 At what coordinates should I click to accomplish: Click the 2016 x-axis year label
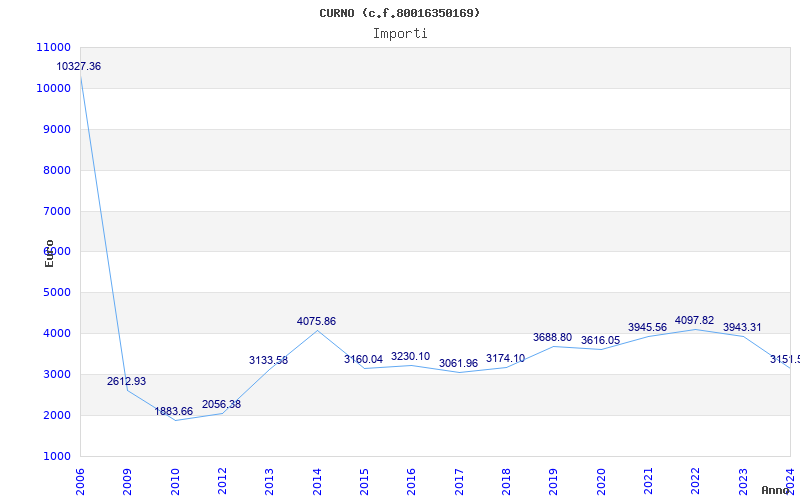point(412,482)
